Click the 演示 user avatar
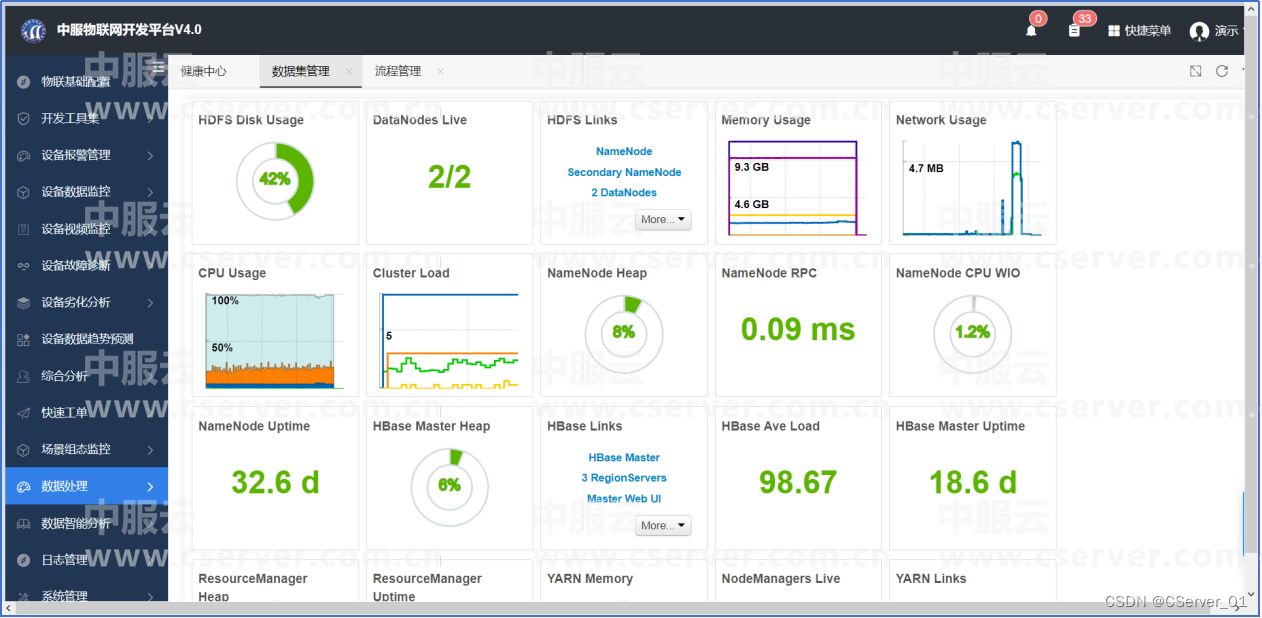The width and height of the screenshot is (1262, 618). [x=1199, y=31]
